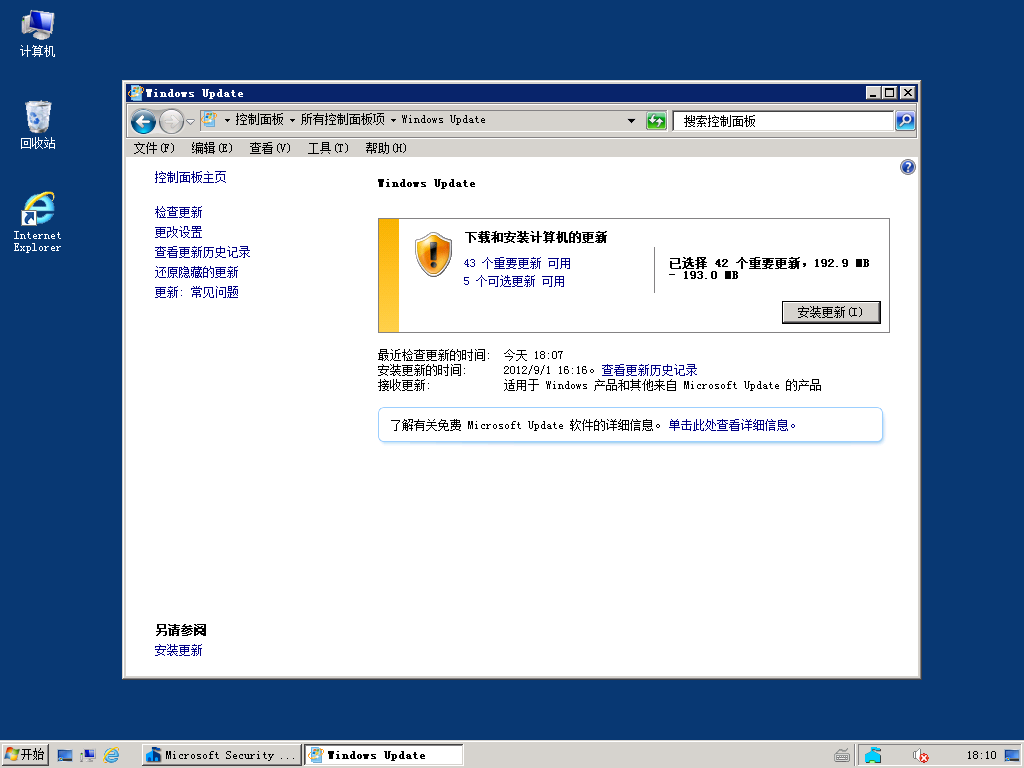Click the blue help question mark icon
The height and width of the screenshot is (768, 1024).
coord(908,167)
